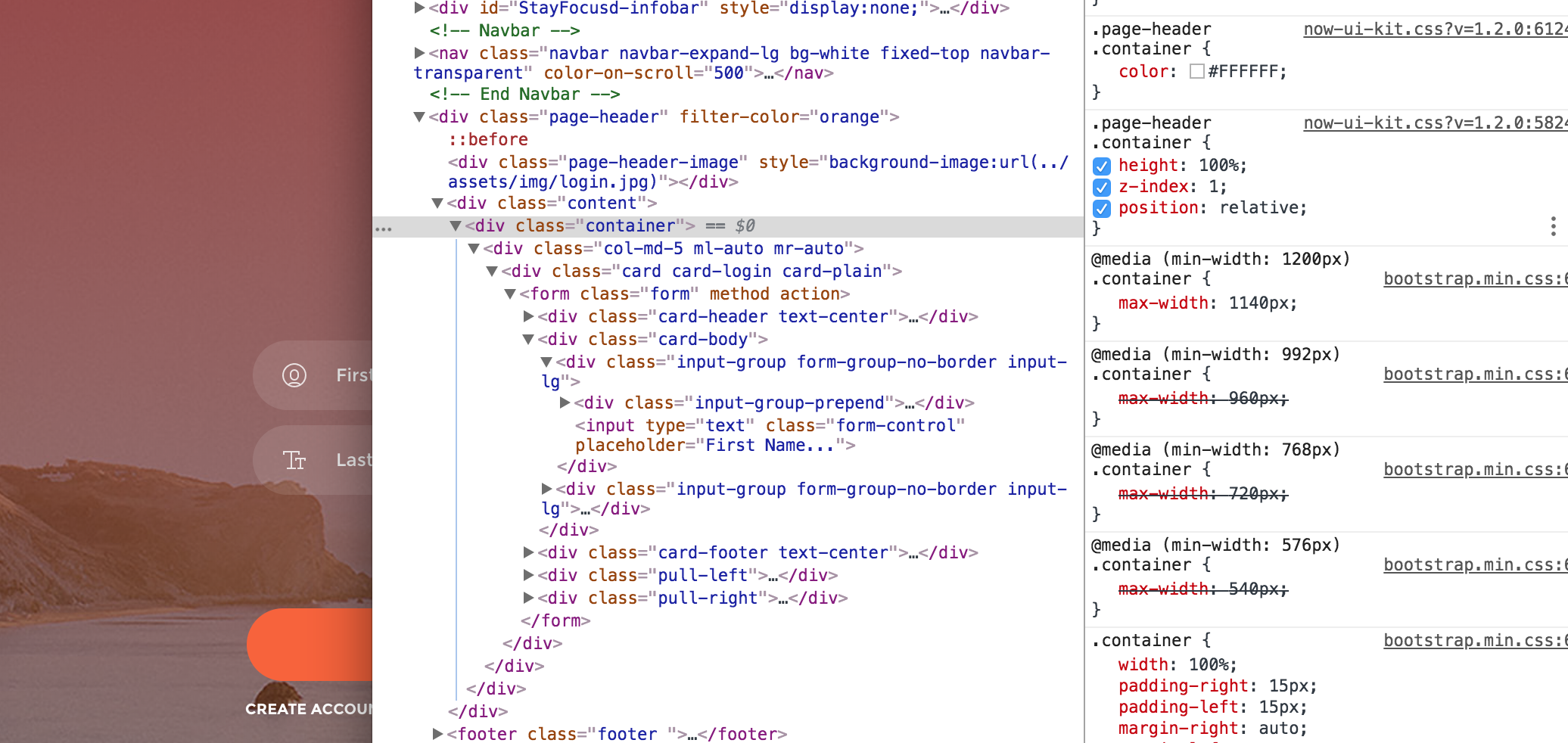Viewport: 1568px width, 743px height.
Task: Collapse the page-header div node
Action: click(x=419, y=117)
